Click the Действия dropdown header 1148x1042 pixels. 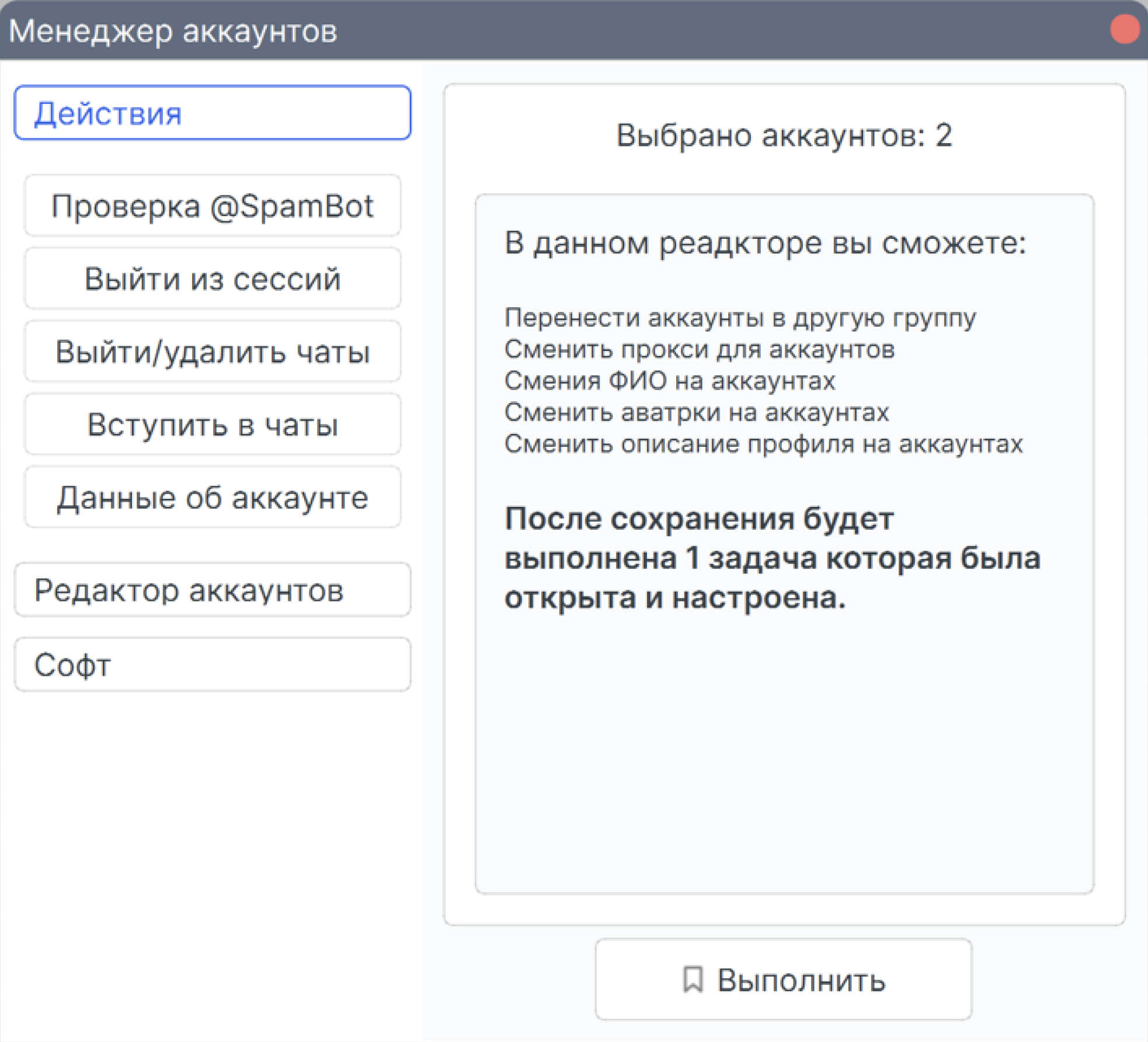[x=214, y=113]
